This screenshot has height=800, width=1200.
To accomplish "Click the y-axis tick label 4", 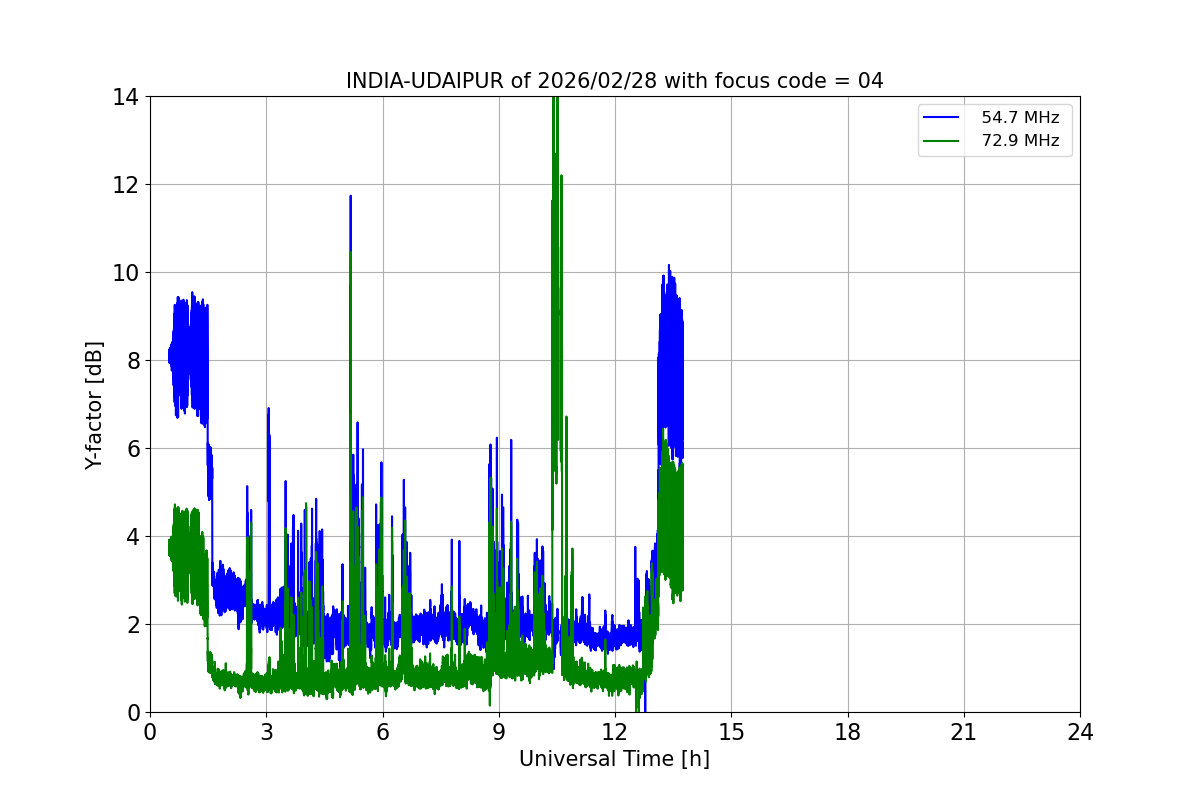I will (131, 537).
